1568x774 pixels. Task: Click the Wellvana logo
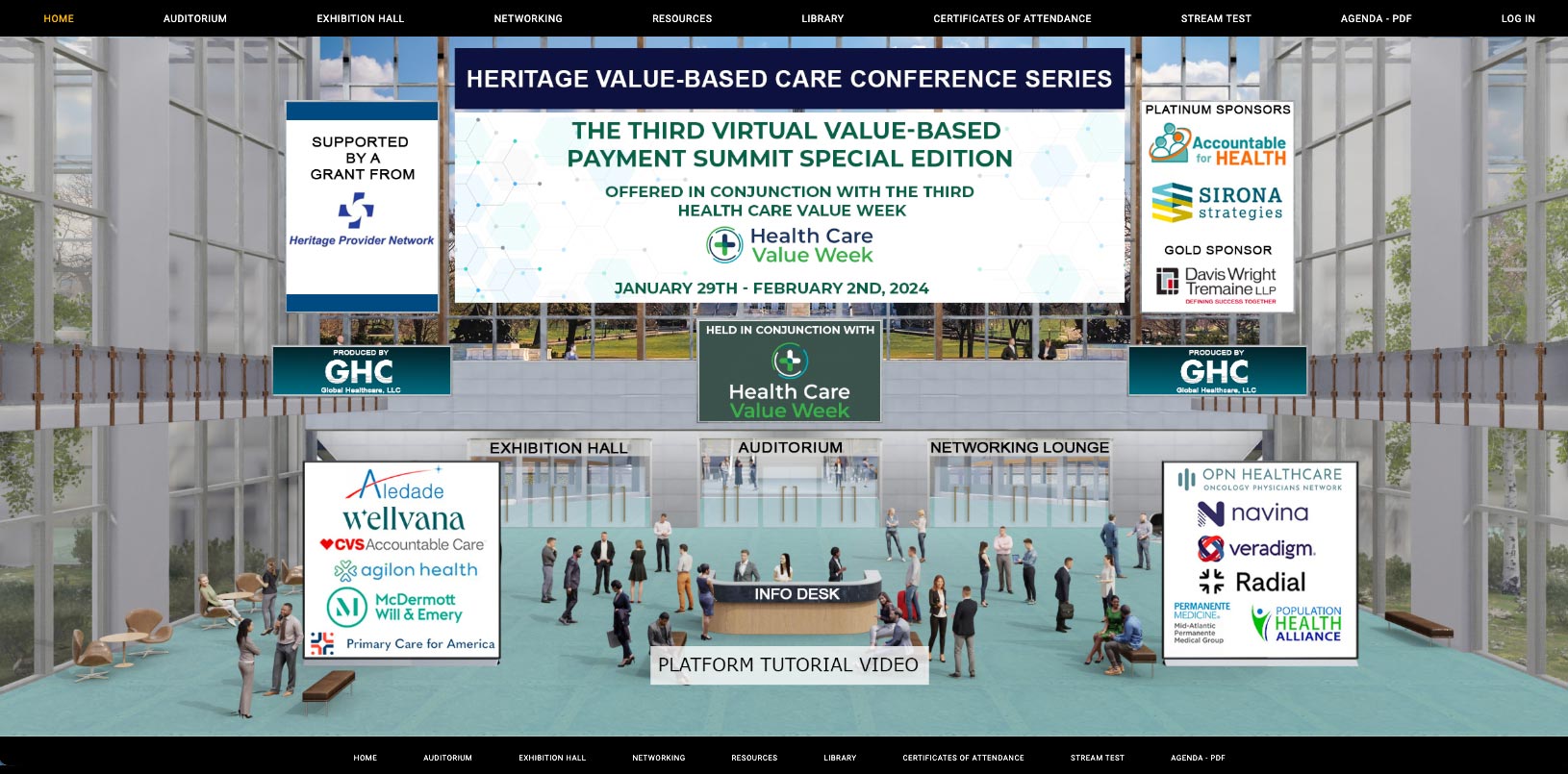(x=403, y=520)
